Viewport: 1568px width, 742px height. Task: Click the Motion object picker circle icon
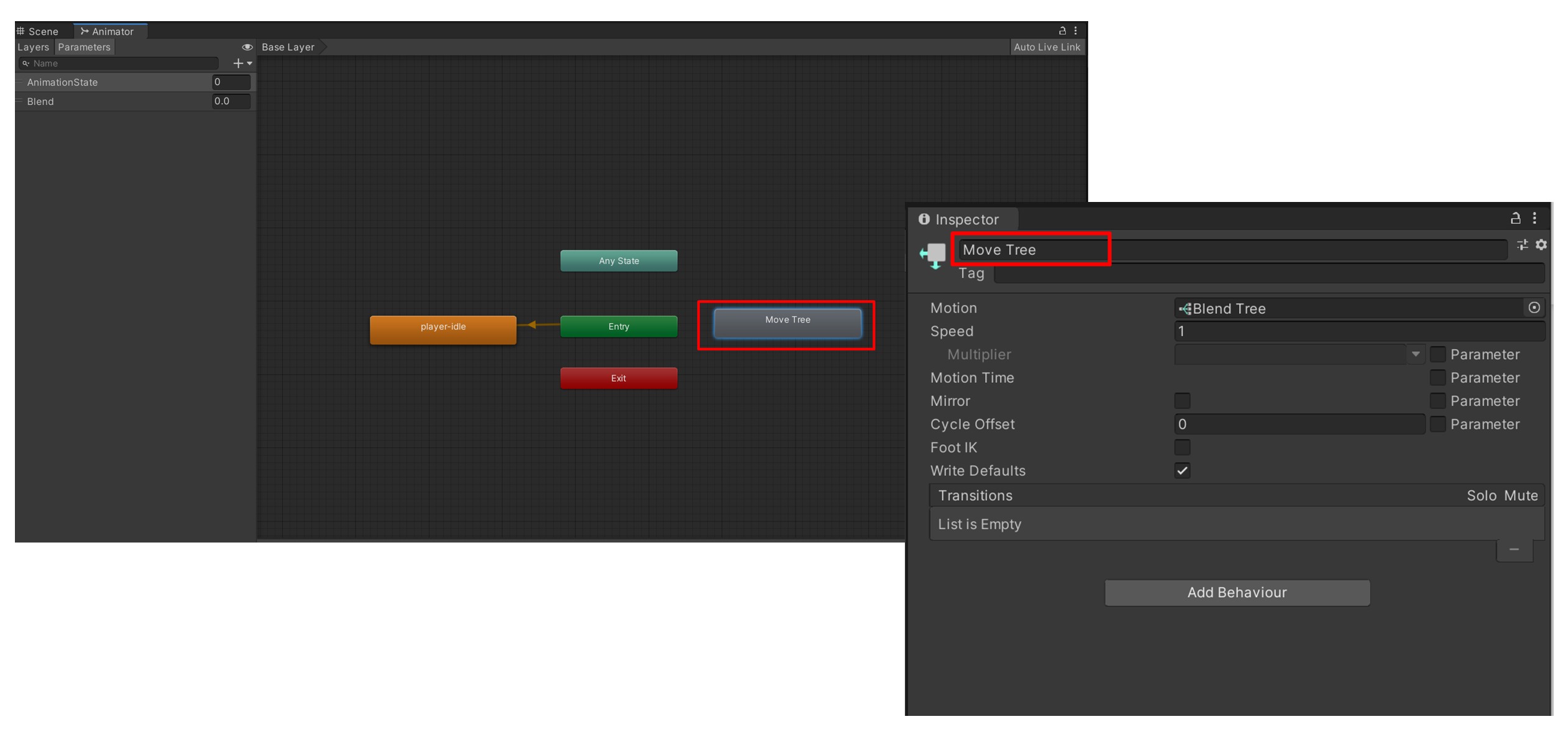(1534, 308)
